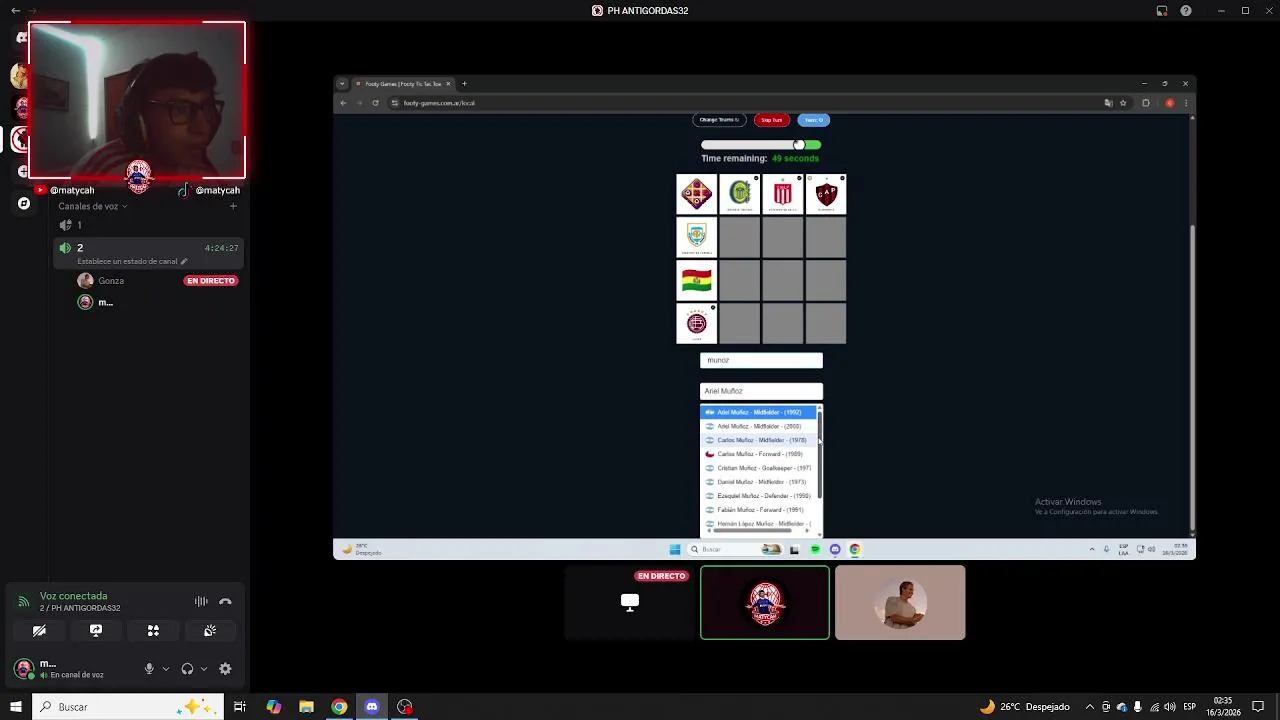This screenshot has height=720, width=1280.
Task: Click the Patronato CAP crest cell
Action: 826,194
